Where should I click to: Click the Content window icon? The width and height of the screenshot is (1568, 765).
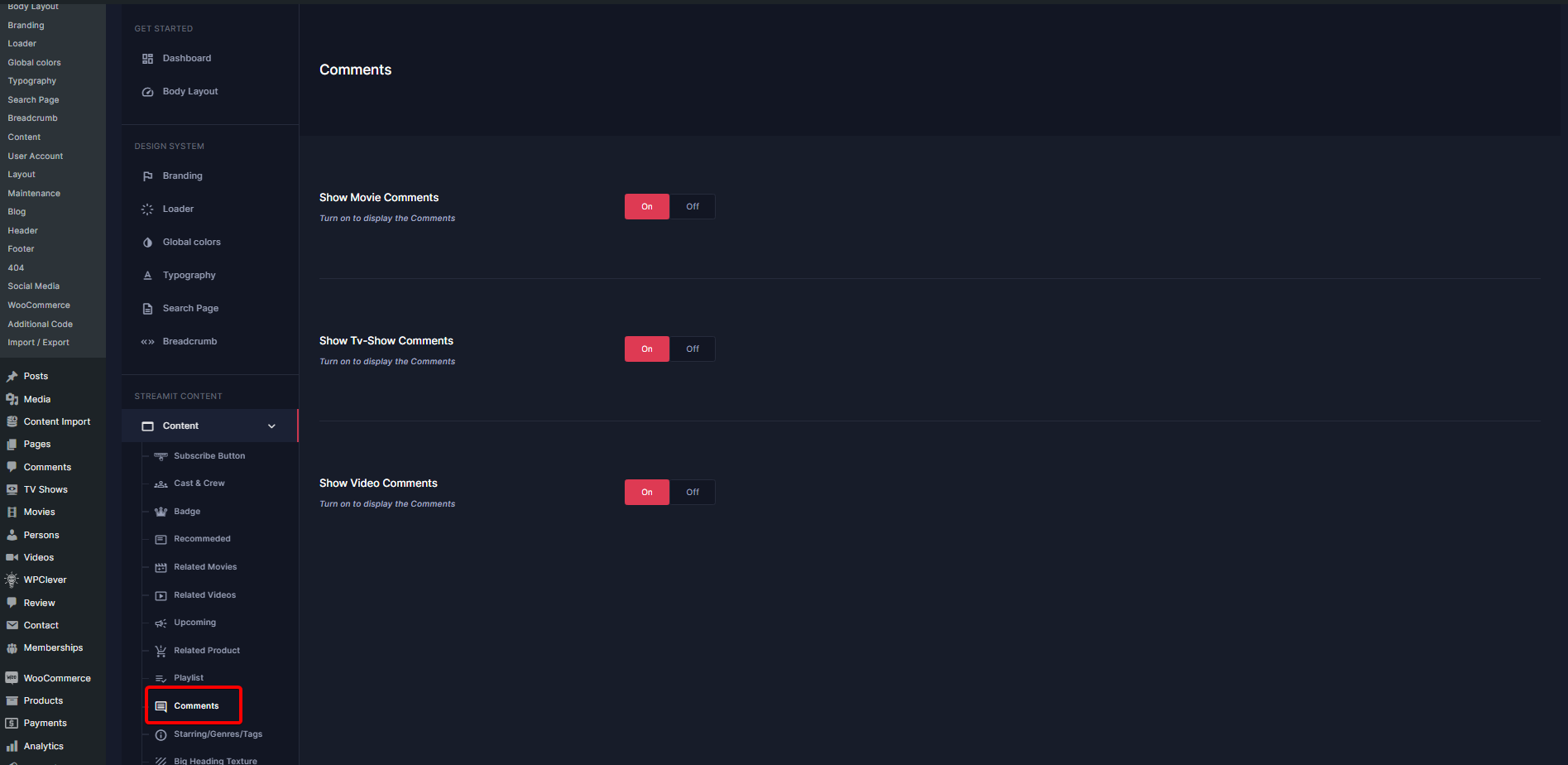point(147,426)
